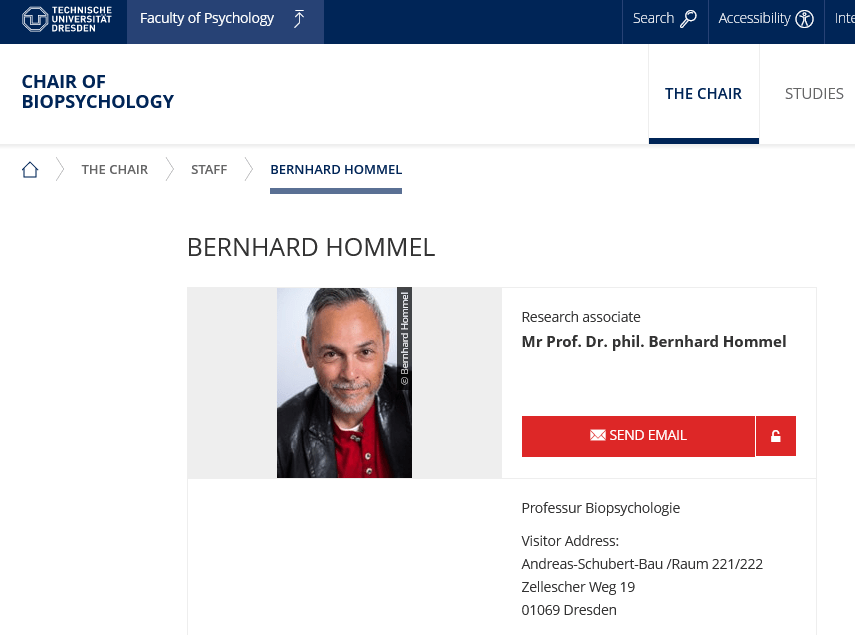This screenshot has height=635, width=855.
Task: Click the Accessibility person icon
Action: tap(805, 19)
